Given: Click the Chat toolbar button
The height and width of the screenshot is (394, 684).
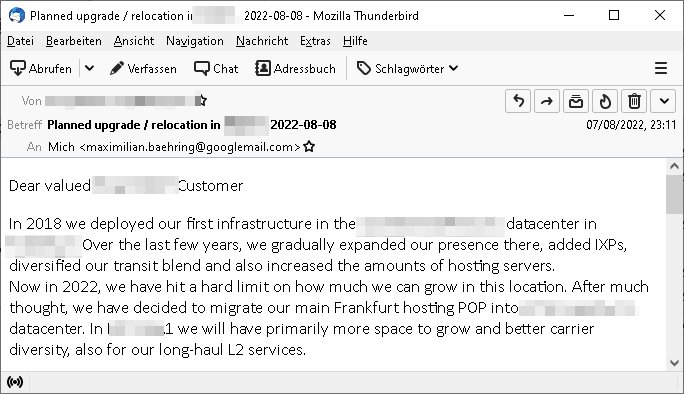Looking at the screenshot, I should [x=216, y=69].
